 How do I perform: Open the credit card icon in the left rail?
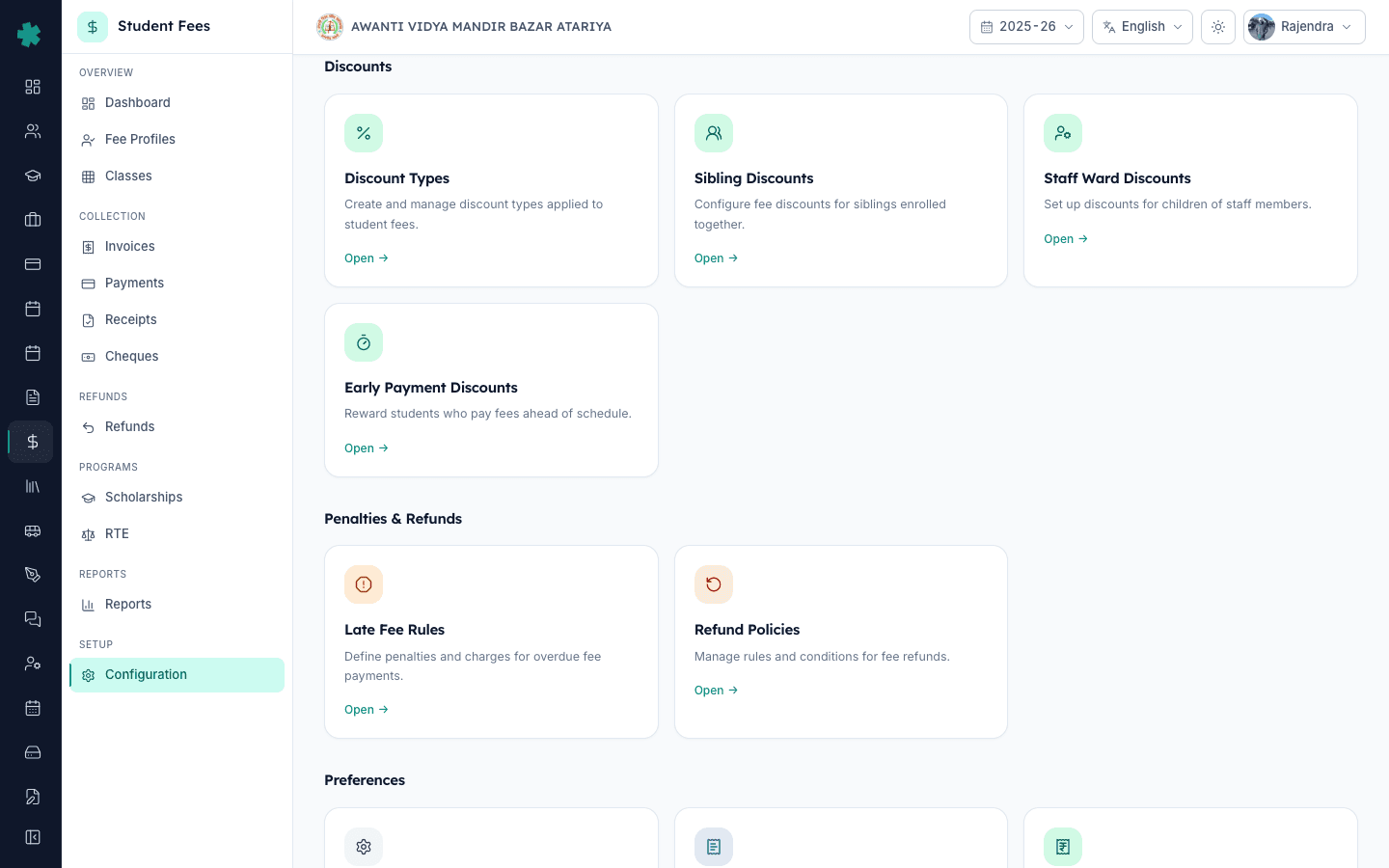click(x=33, y=264)
